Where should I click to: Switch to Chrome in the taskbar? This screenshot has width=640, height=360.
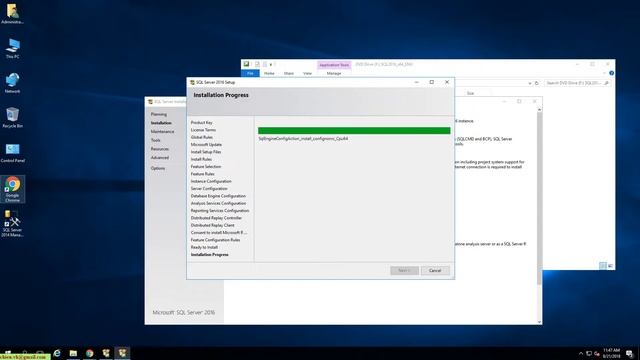pos(89,353)
